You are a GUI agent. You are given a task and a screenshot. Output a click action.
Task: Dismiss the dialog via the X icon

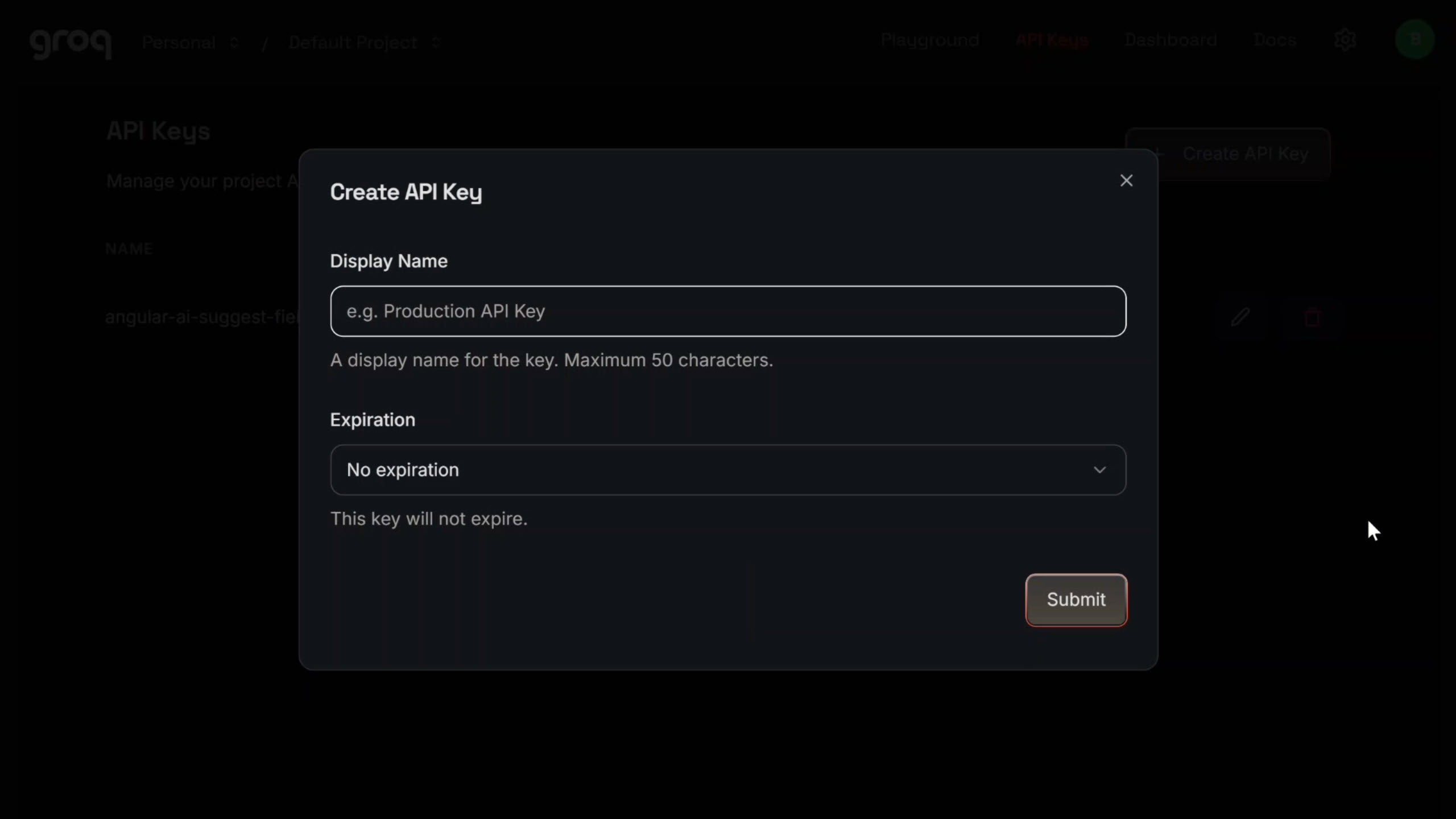coord(1126,180)
